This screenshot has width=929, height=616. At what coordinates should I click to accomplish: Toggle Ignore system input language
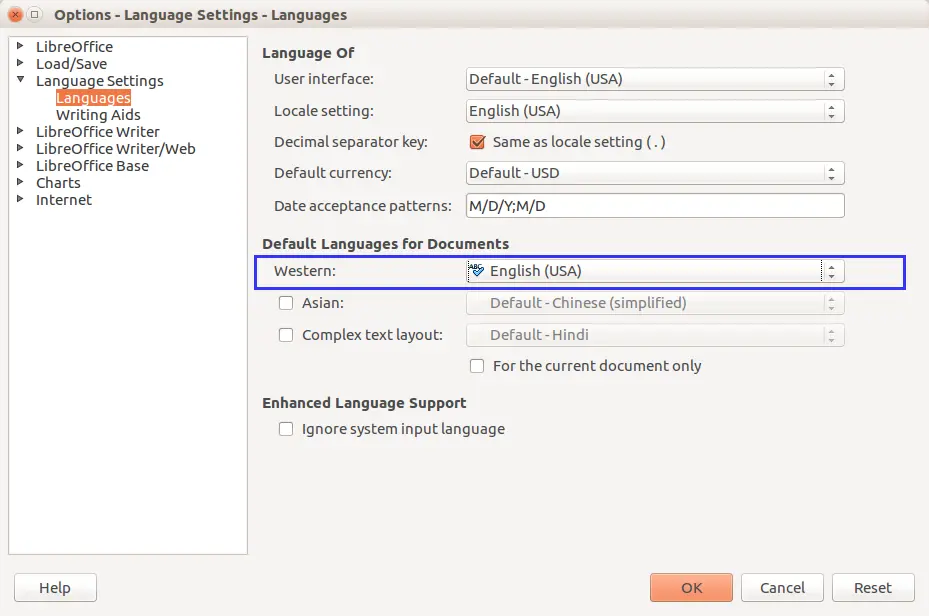coord(286,429)
